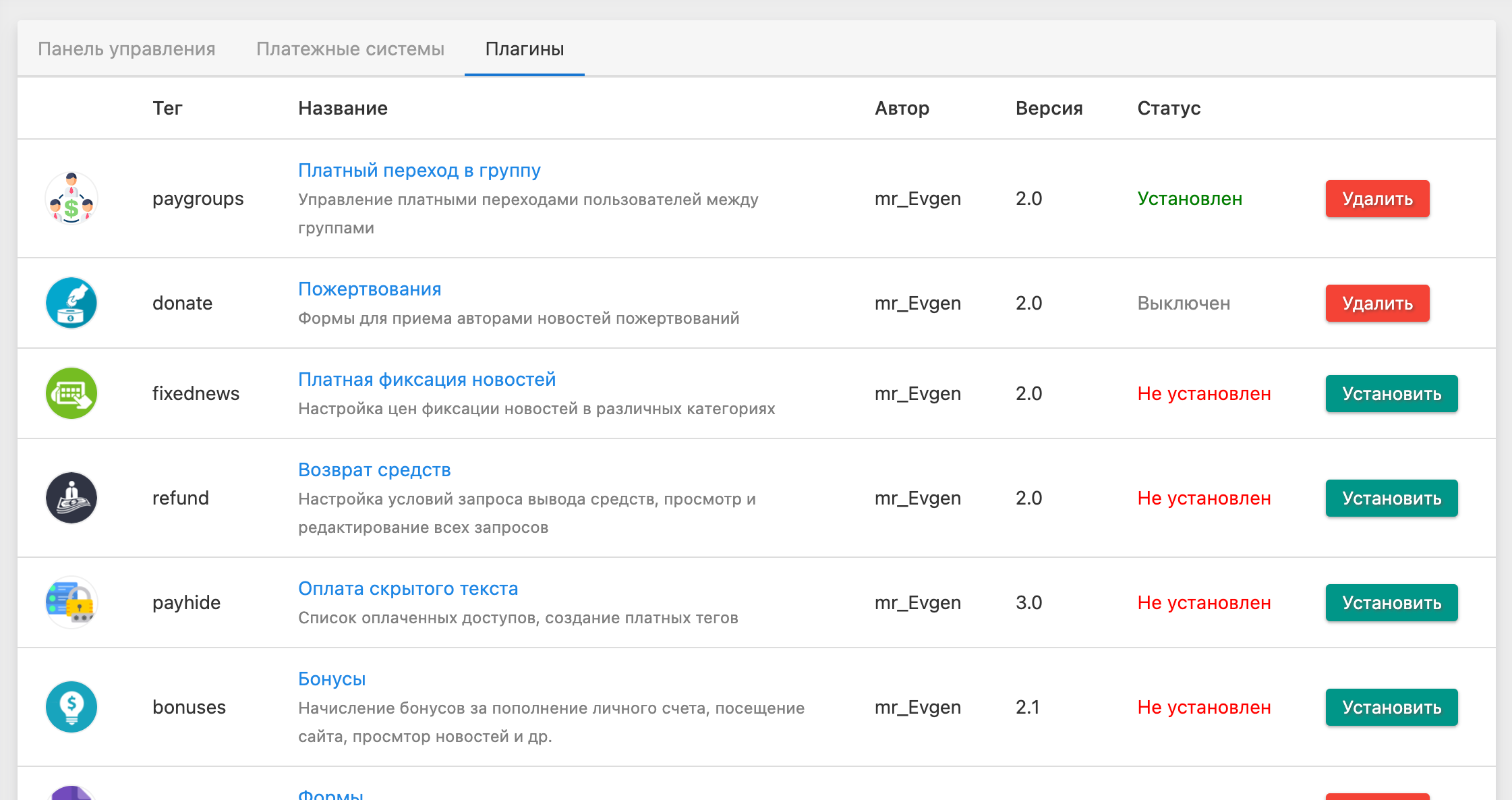Open Оплата скрытого текста link
Screen dimensions: 1512x800
point(408,588)
